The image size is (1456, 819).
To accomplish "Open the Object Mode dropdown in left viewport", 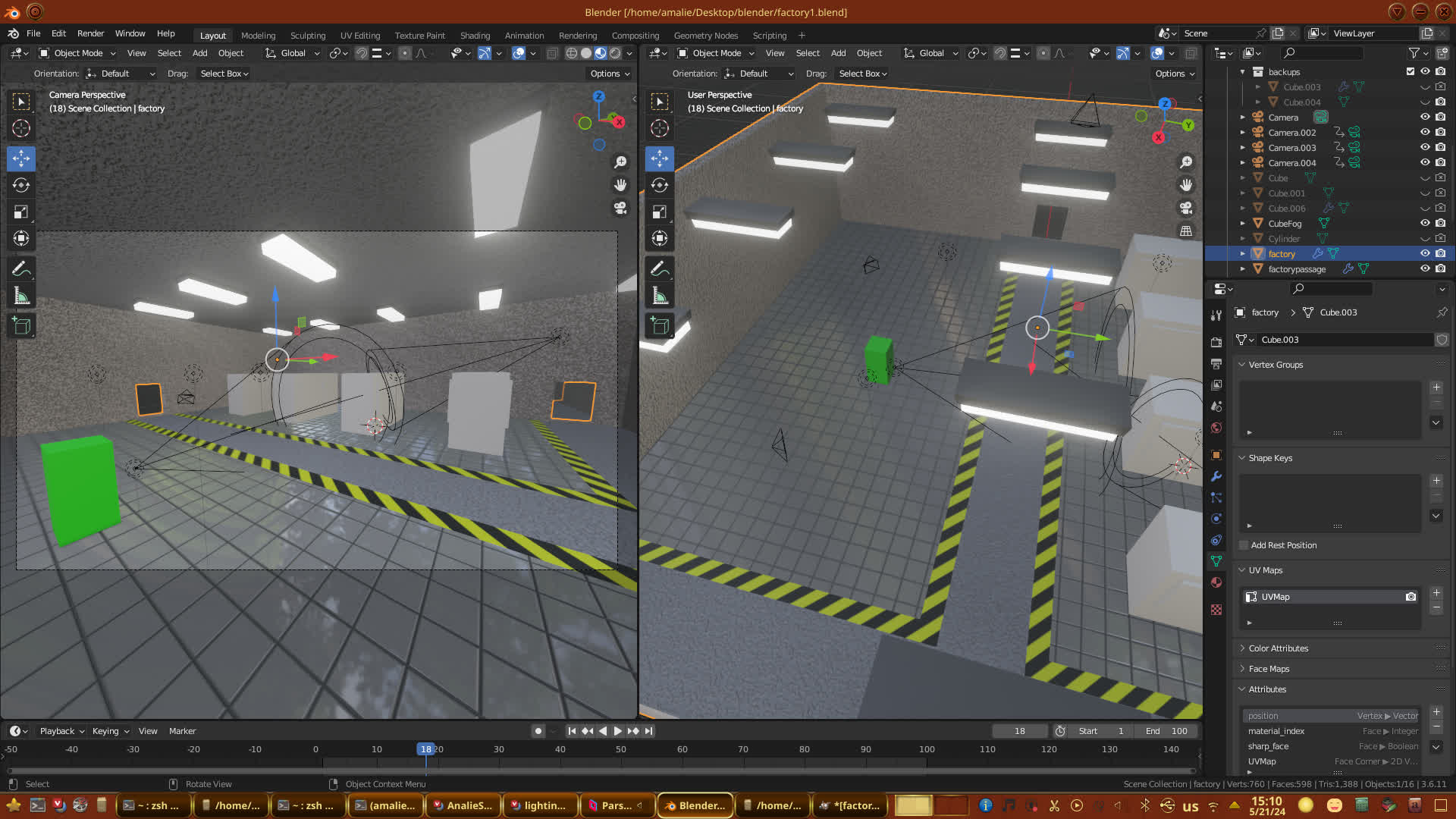I will click(78, 53).
